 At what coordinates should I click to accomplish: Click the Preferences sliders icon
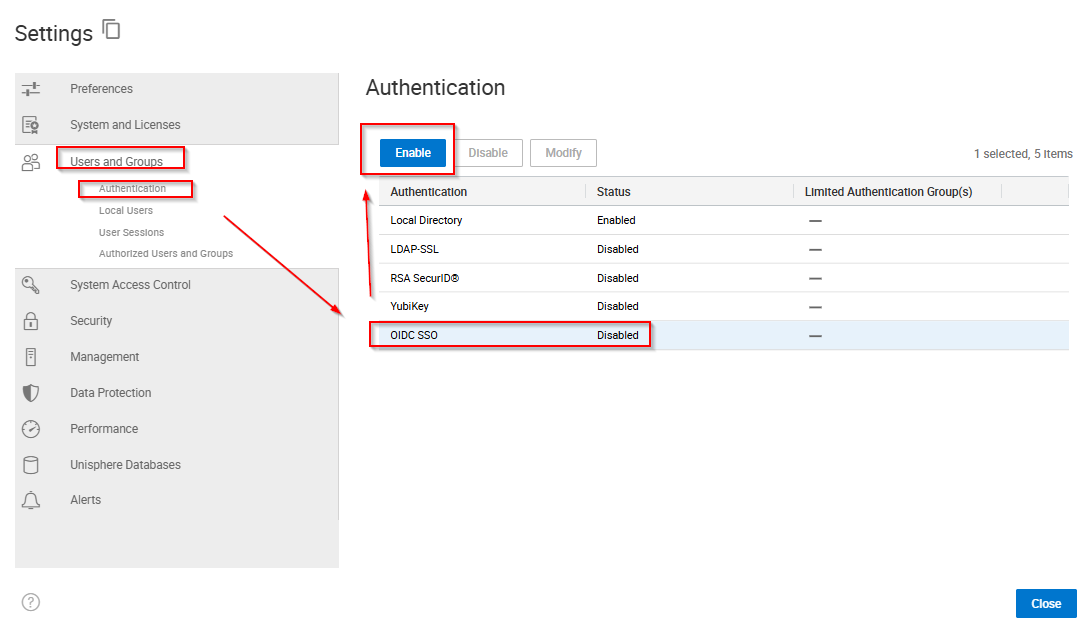click(x=31, y=89)
